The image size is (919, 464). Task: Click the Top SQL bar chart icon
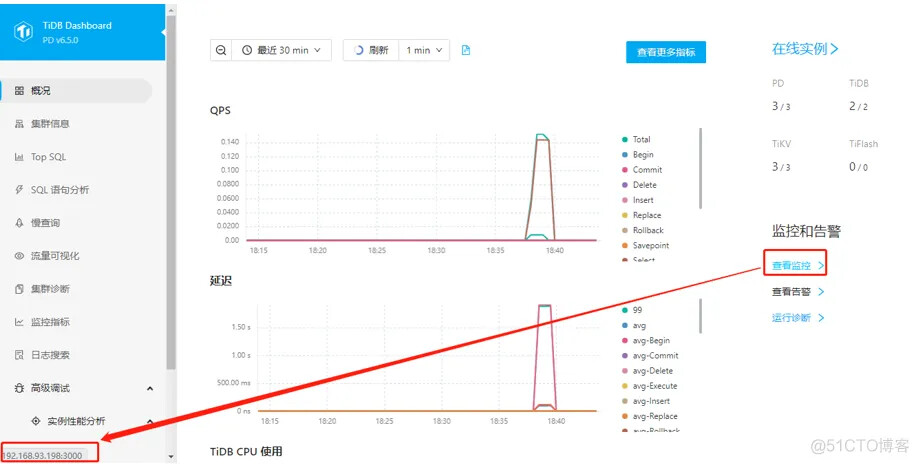19,156
